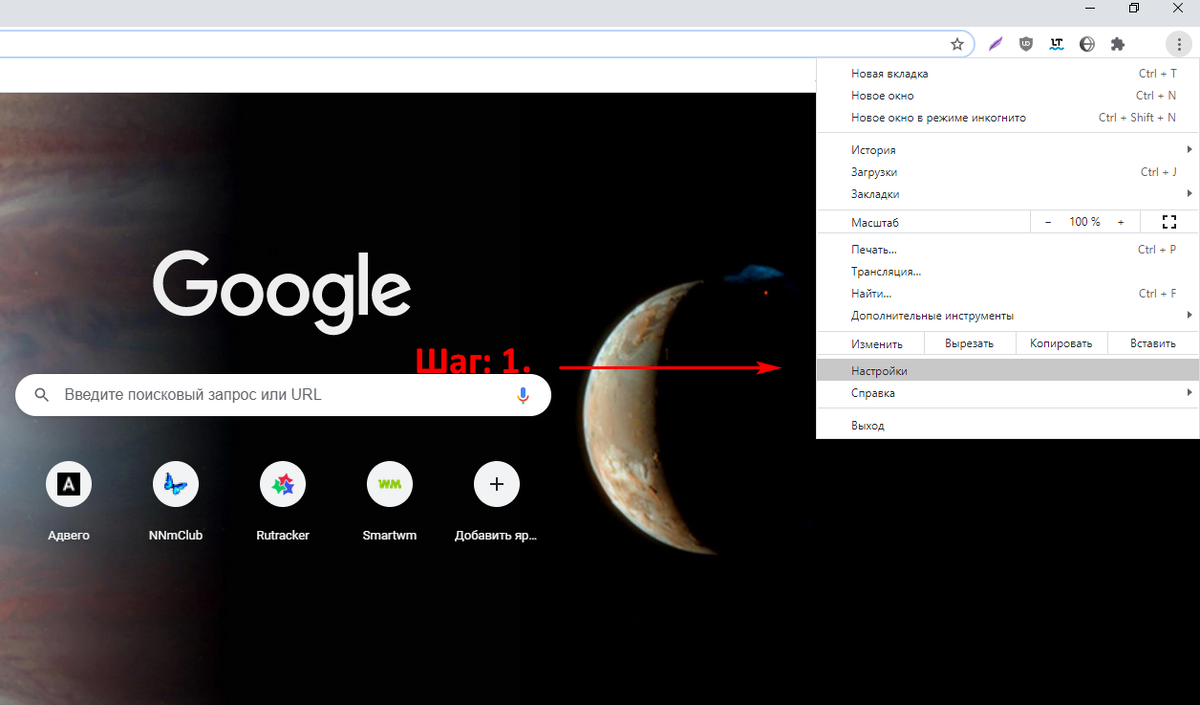Restore down the browser window
This screenshot has width=1200, height=705.
pyautogui.click(x=1133, y=8)
